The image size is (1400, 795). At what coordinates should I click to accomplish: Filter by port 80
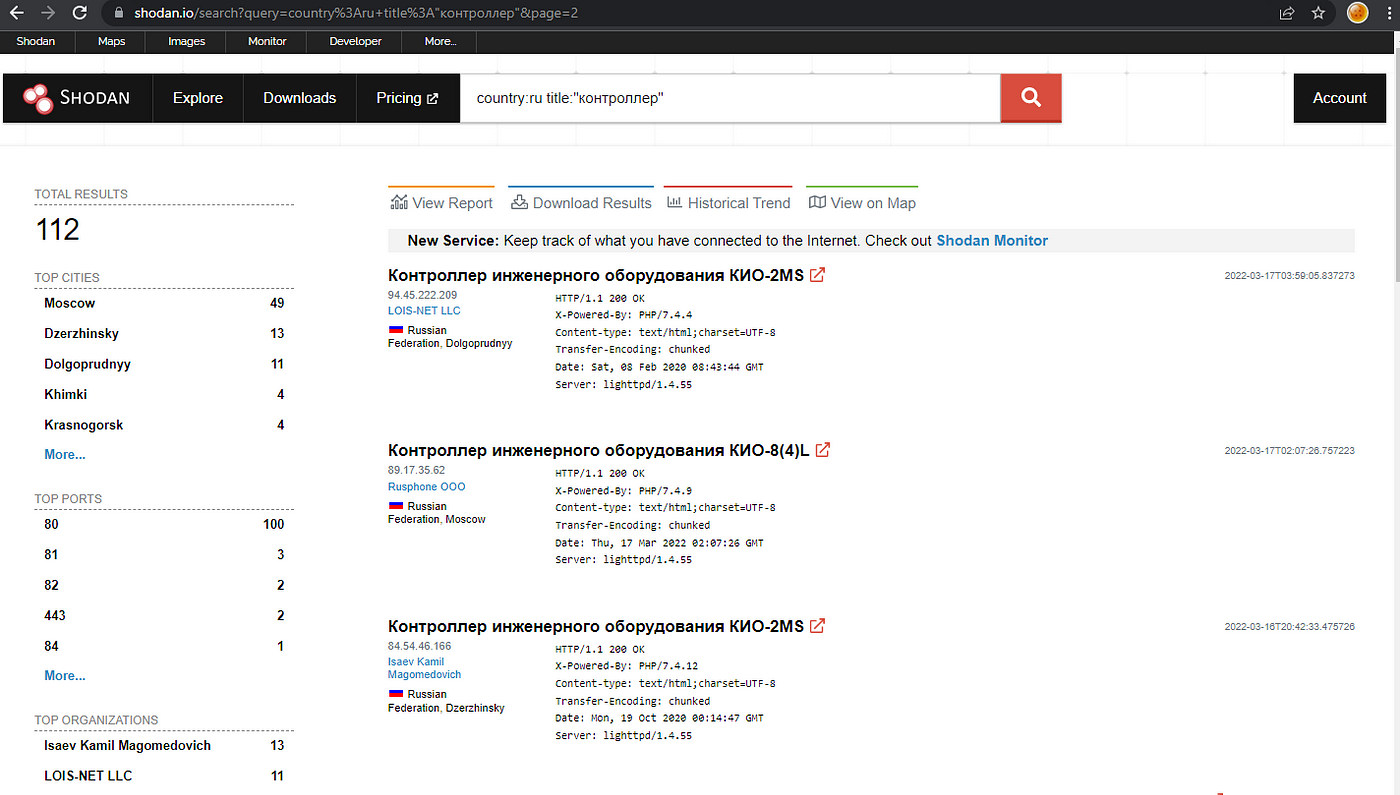51,524
